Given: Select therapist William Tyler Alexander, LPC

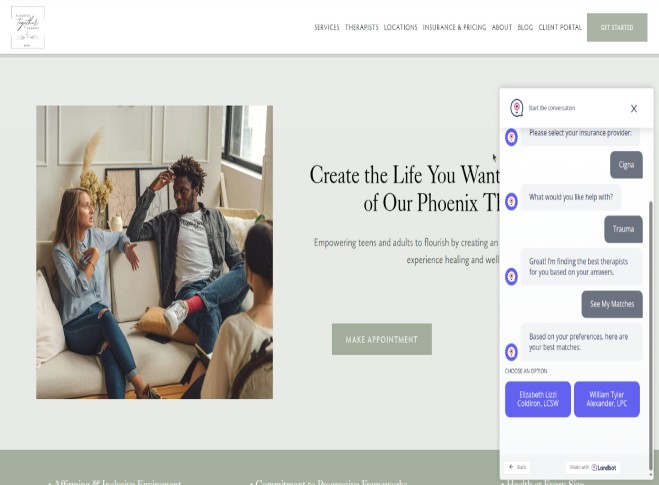Looking at the screenshot, I should [x=607, y=399].
